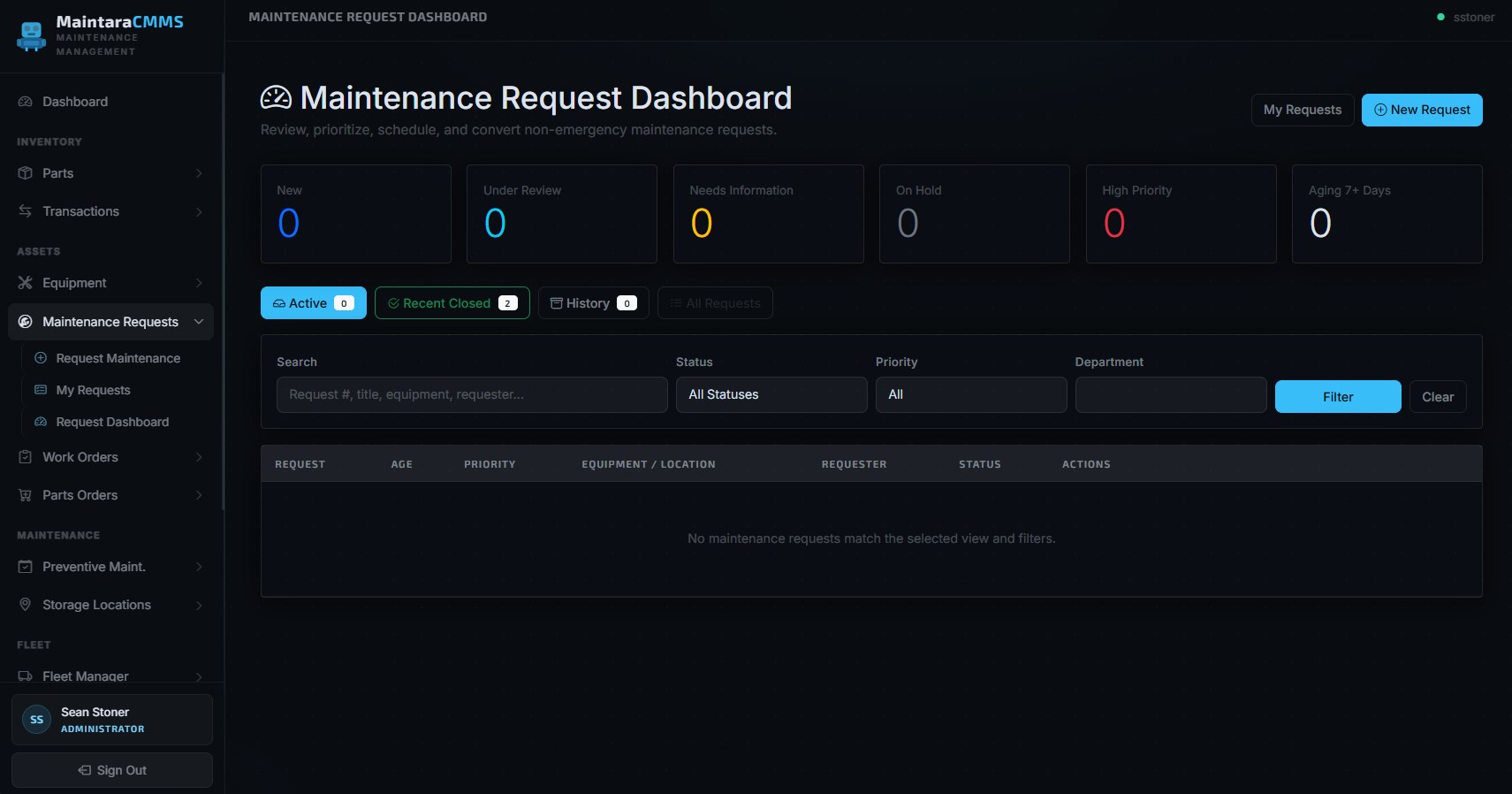The width and height of the screenshot is (1512, 794).
Task: Click the REQUESTER column header
Action: [x=854, y=464]
